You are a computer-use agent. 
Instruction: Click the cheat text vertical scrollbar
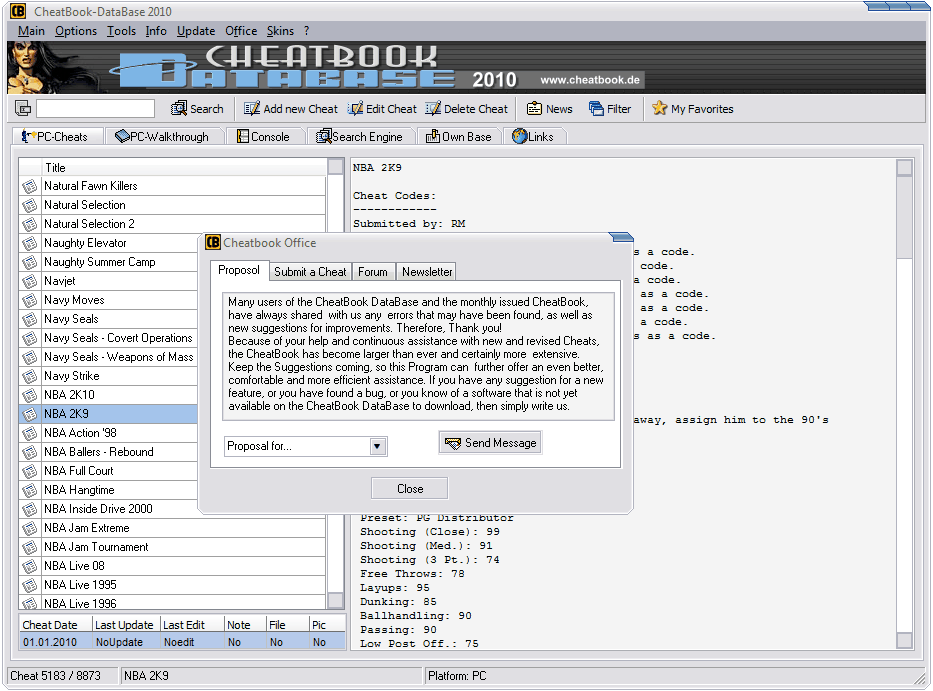pos(904,400)
